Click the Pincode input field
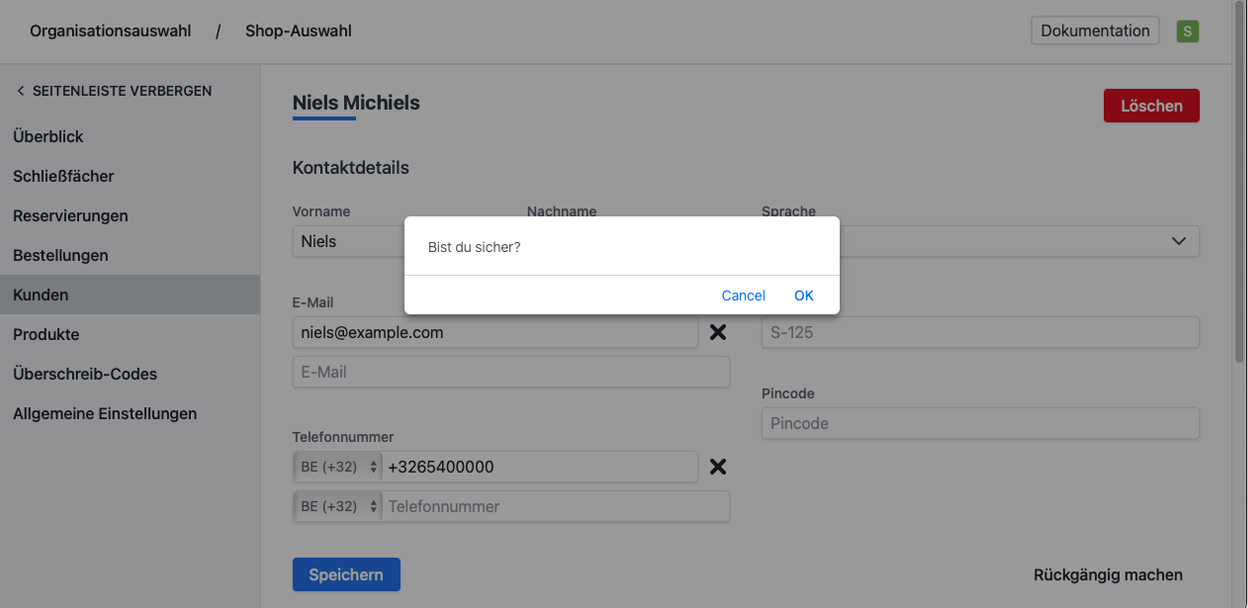 point(980,423)
